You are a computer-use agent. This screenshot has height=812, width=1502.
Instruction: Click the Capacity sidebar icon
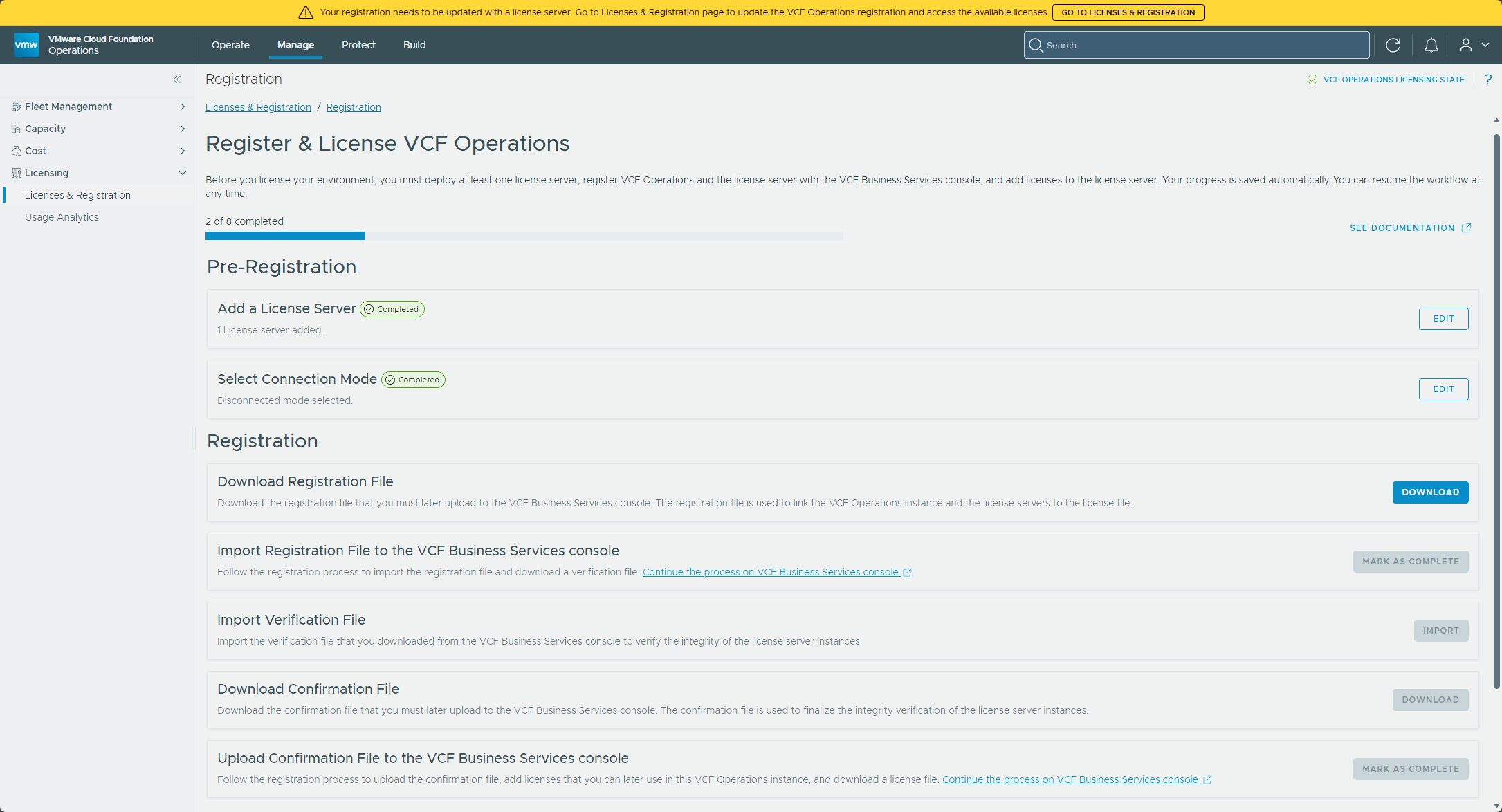tap(17, 129)
